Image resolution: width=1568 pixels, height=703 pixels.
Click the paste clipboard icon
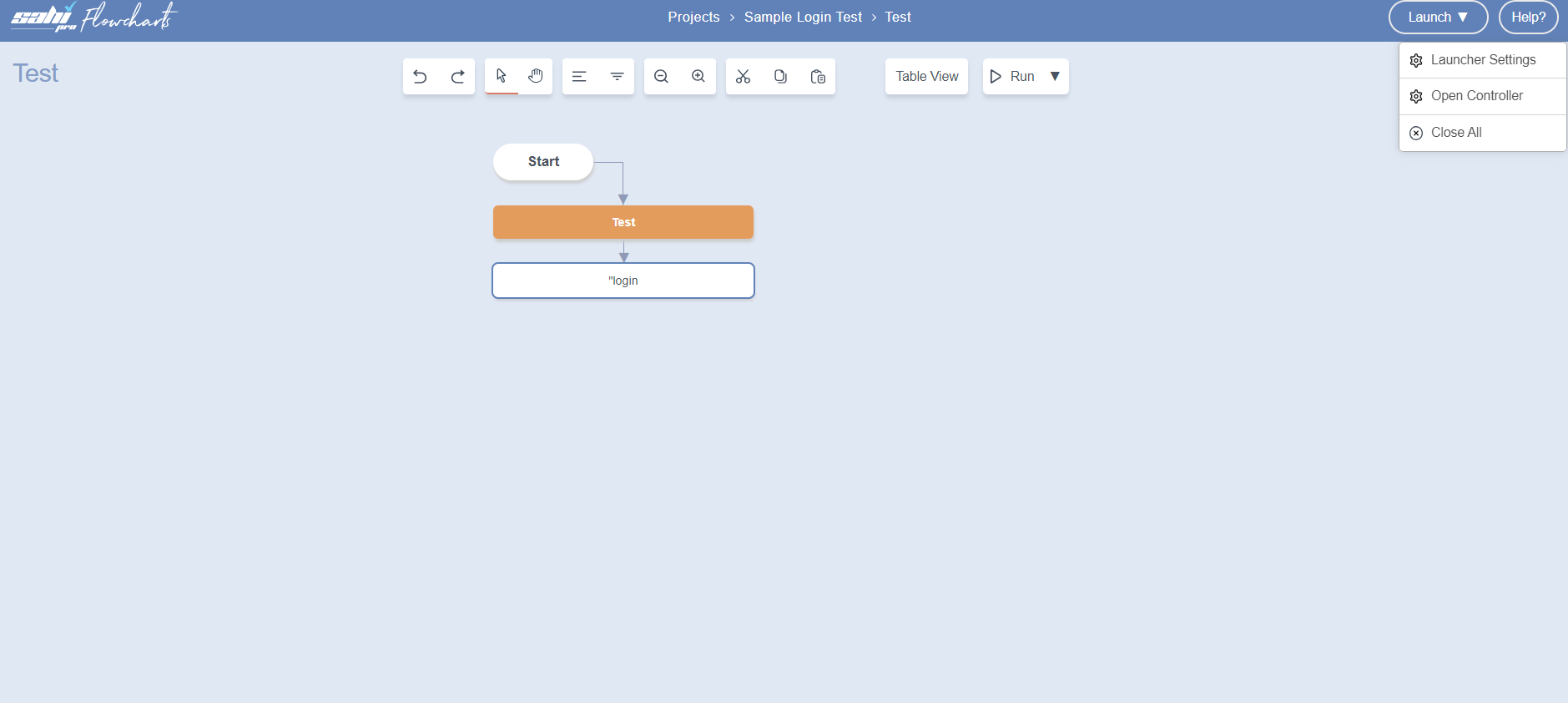(x=818, y=77)
